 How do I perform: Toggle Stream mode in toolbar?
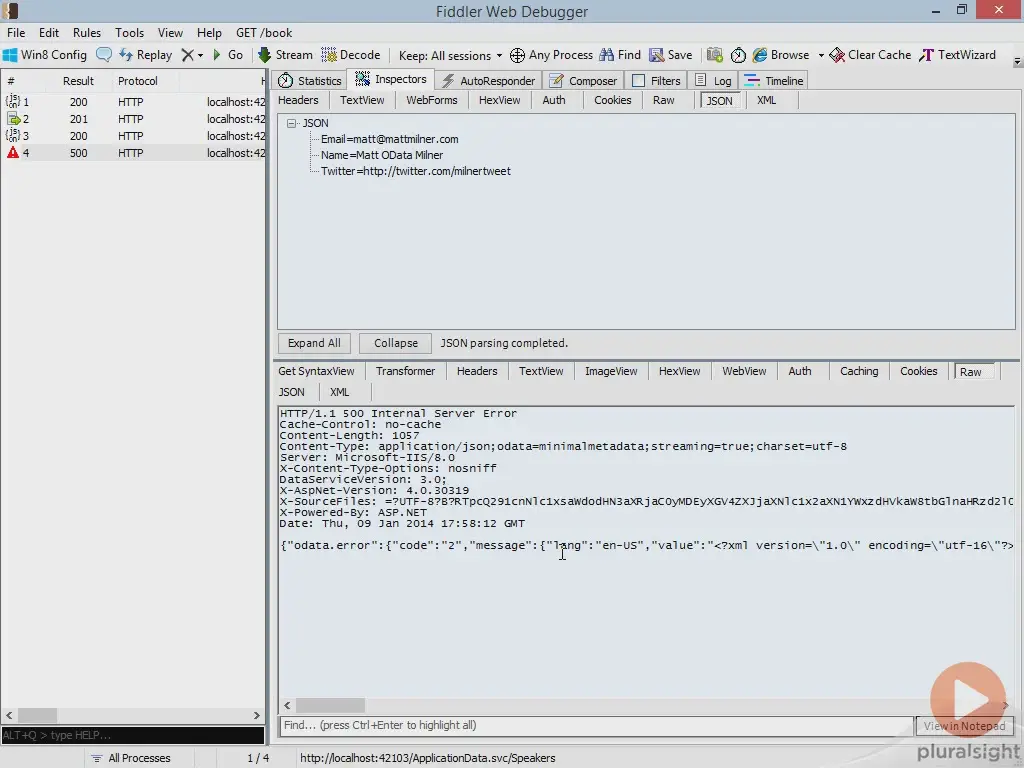tap(285, 55)
